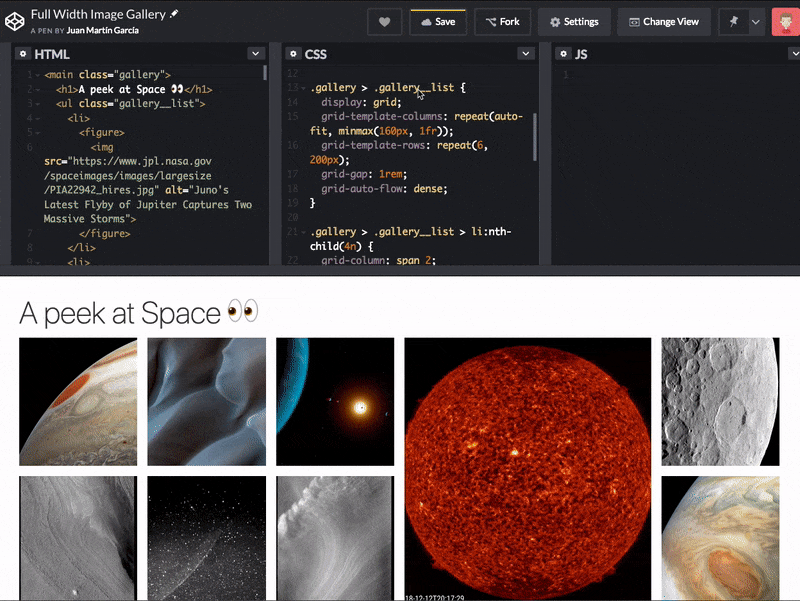The image size is (800, 601).
Task: Open the Jupiter Great Red Spot image
Action: coord(720,538)
